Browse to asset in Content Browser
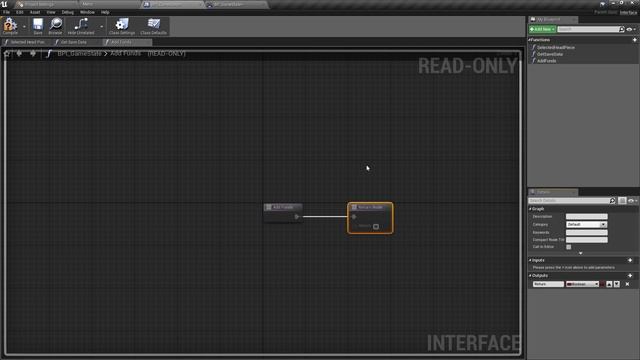Screen dimensions: 640x360 [56, 26]
